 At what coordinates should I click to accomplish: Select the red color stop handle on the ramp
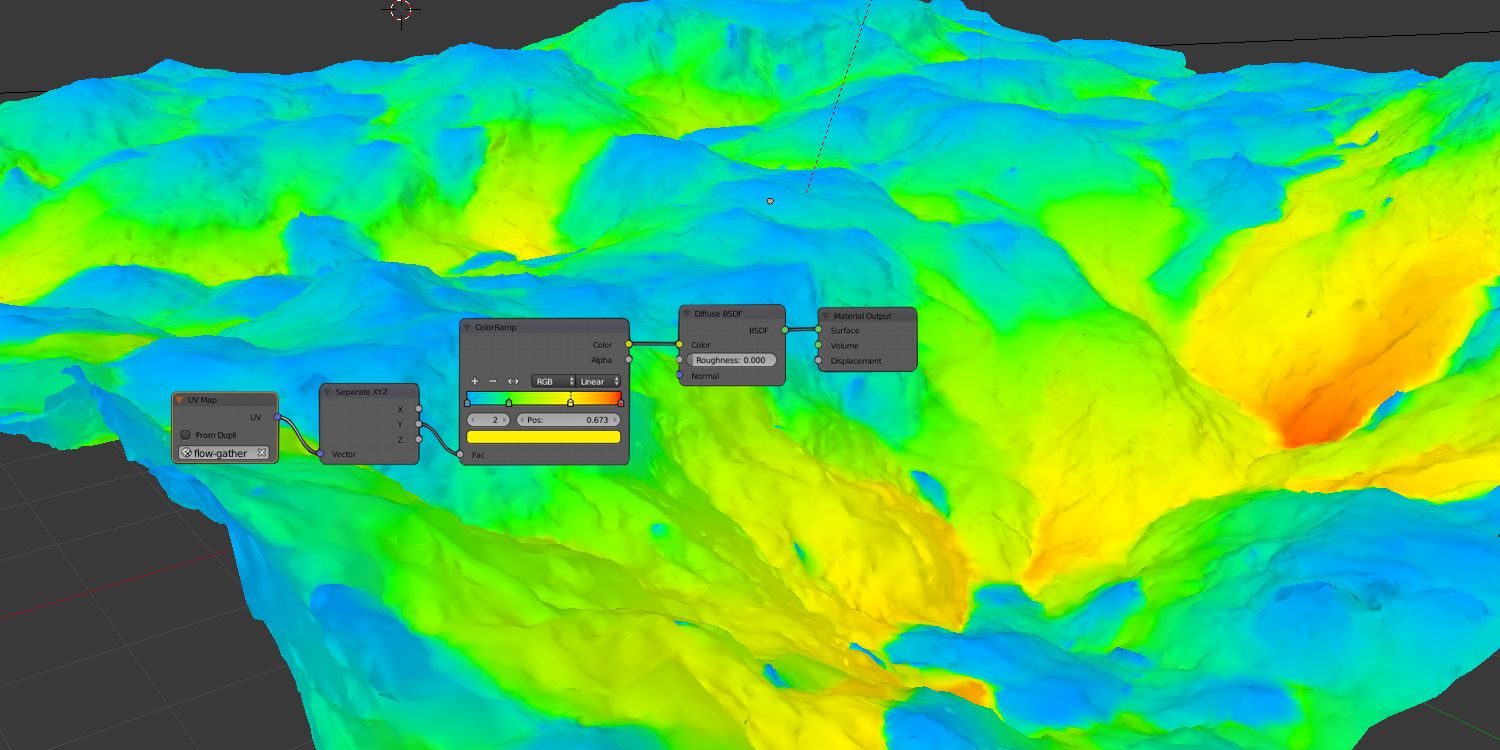621,402
